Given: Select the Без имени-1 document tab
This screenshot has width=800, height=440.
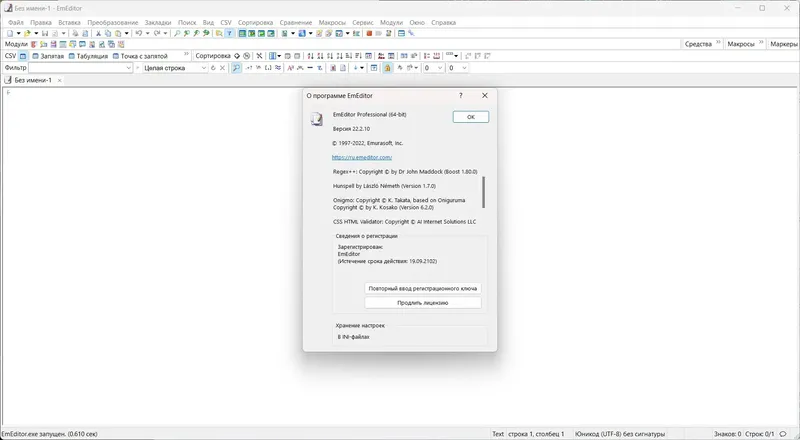Looking at the screenshot, I should (33, 80).
